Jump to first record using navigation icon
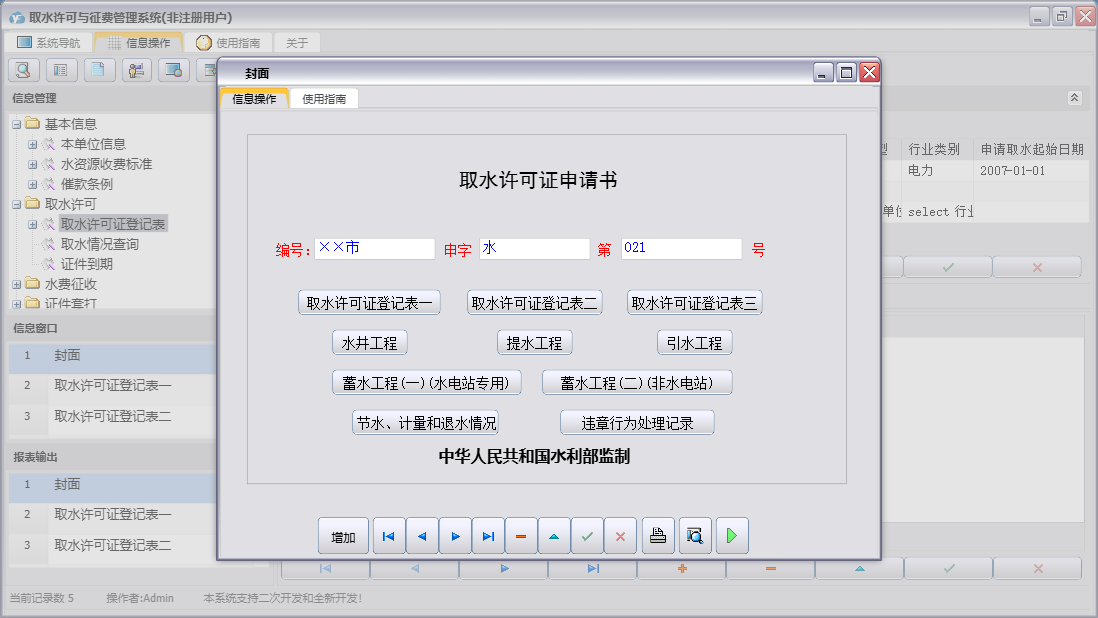This screenshot has width=1098, height=618. coord(388,535)
